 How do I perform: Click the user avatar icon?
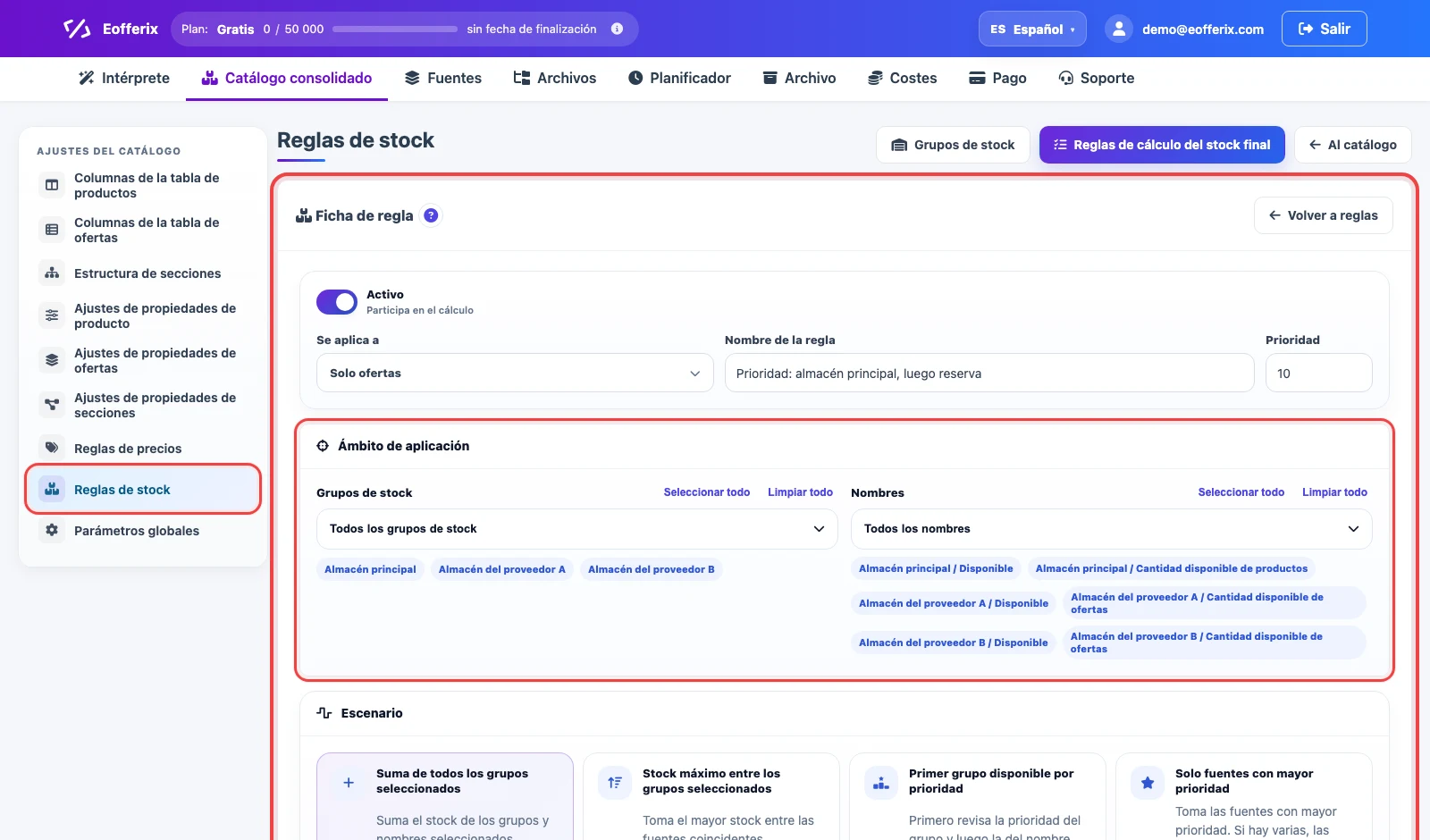point(1118,29)
